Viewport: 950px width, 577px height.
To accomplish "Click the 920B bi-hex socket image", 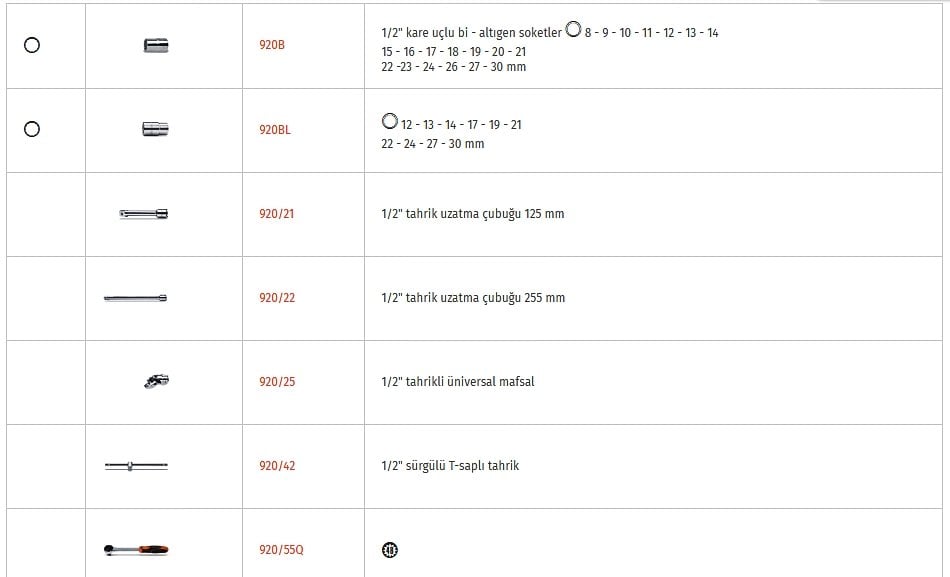I will [x=156, y=45].
